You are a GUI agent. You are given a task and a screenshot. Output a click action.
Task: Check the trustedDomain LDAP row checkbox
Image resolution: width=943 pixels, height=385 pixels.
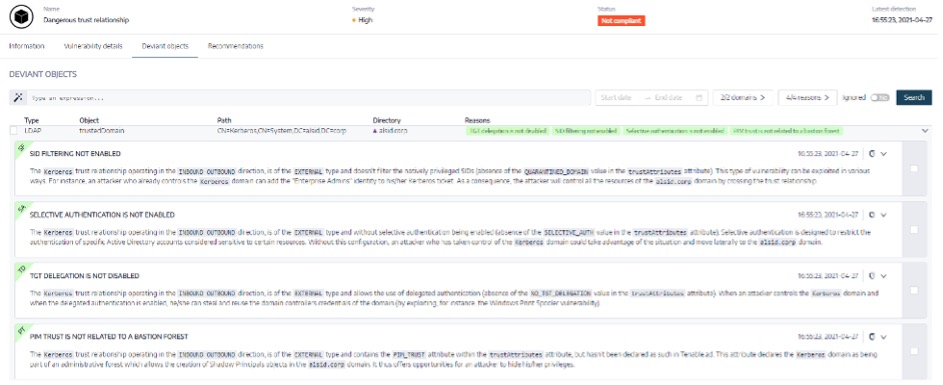pos(13,131)
